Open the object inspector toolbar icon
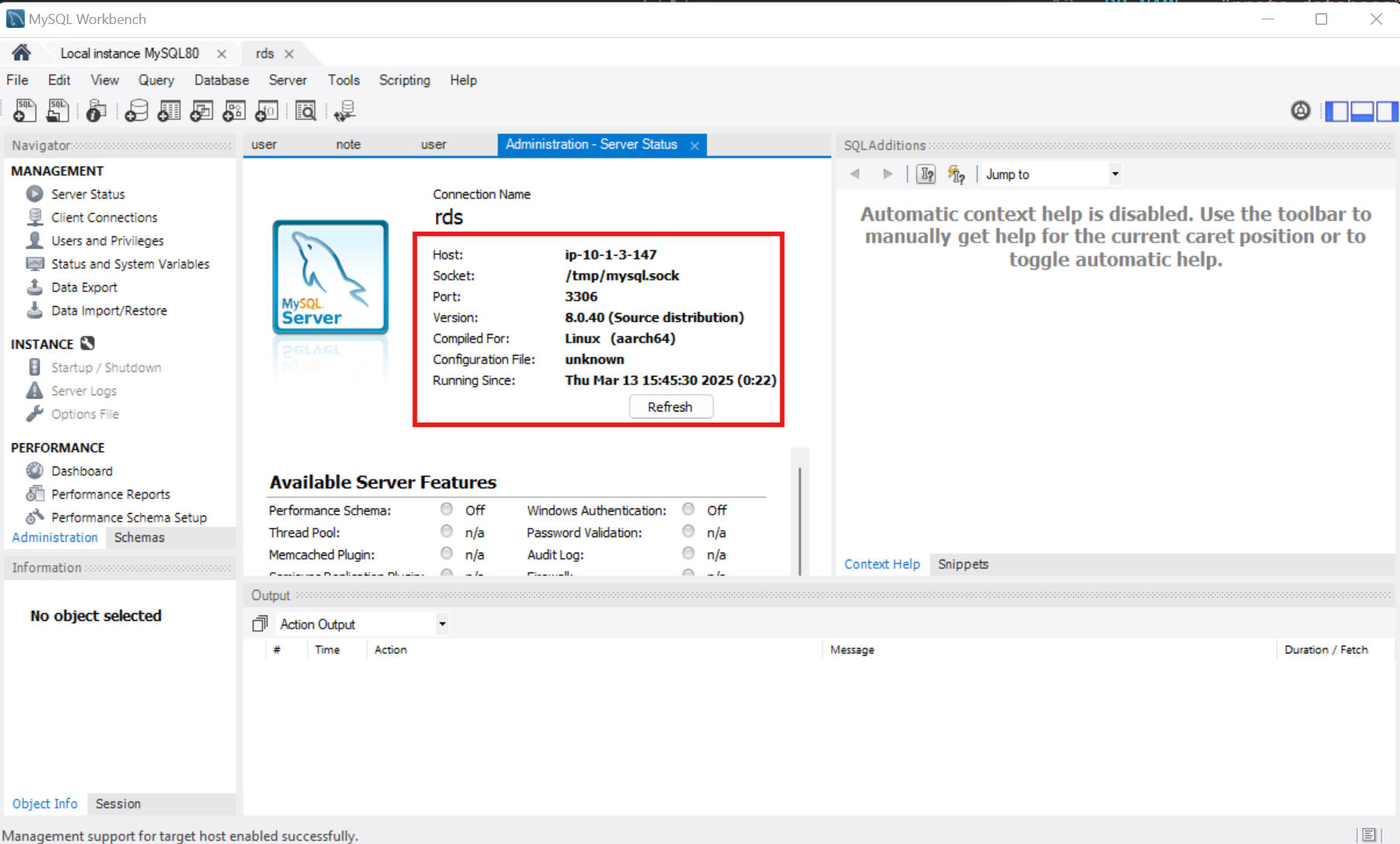 coord(96,111)
